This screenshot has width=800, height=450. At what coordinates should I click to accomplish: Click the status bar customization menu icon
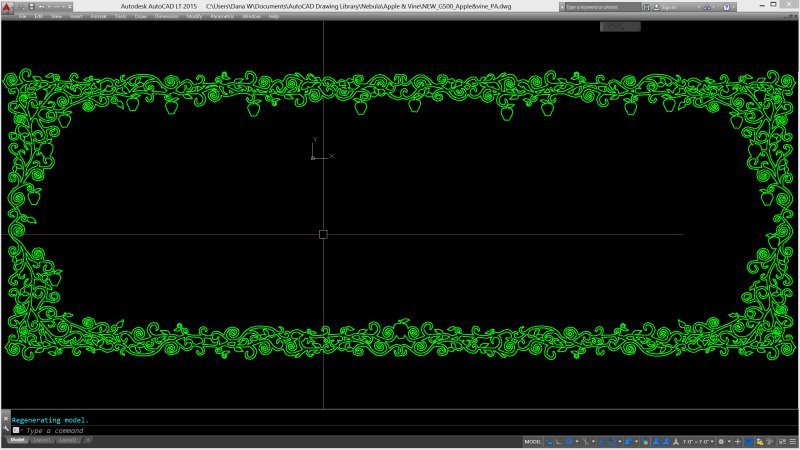(x=792, y=440)
